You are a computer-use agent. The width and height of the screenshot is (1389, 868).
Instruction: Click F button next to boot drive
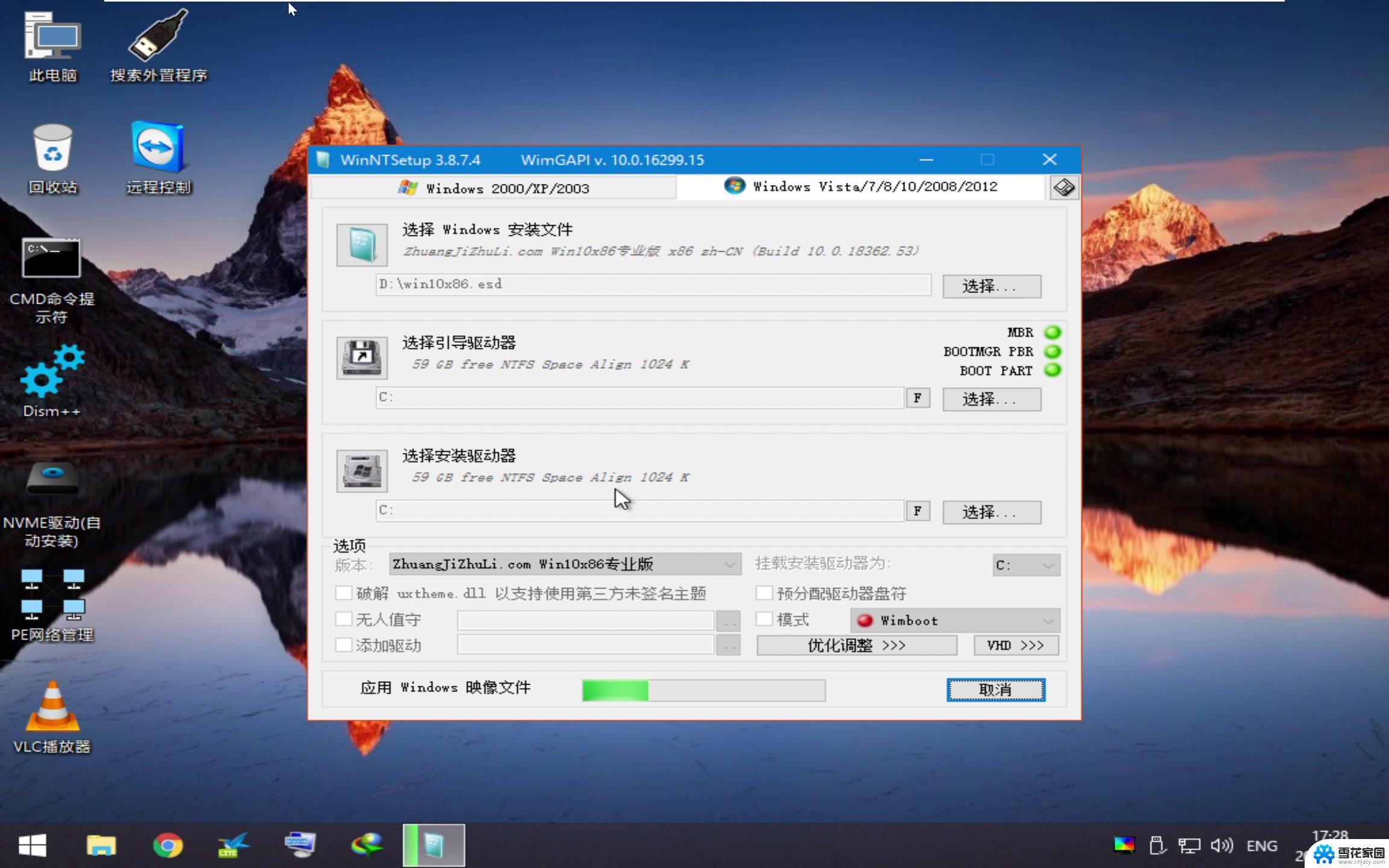(x=918, y=398)
